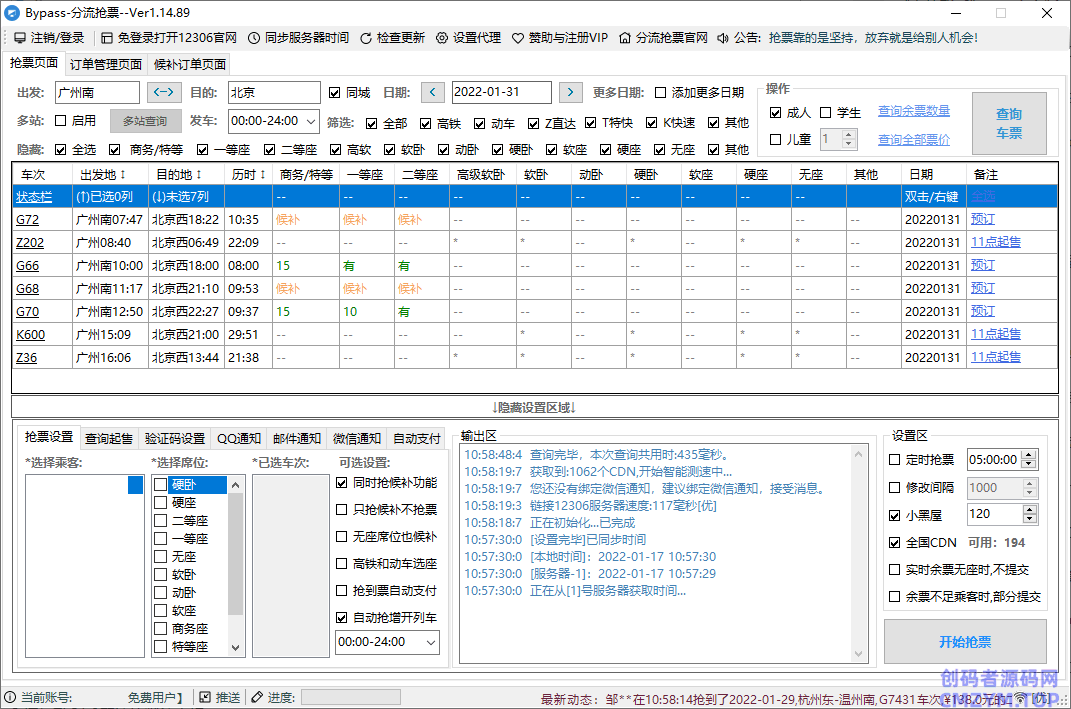Go to previous date arrow
This screenshot has height=709, width=1071.
click(x=432, y=92)
